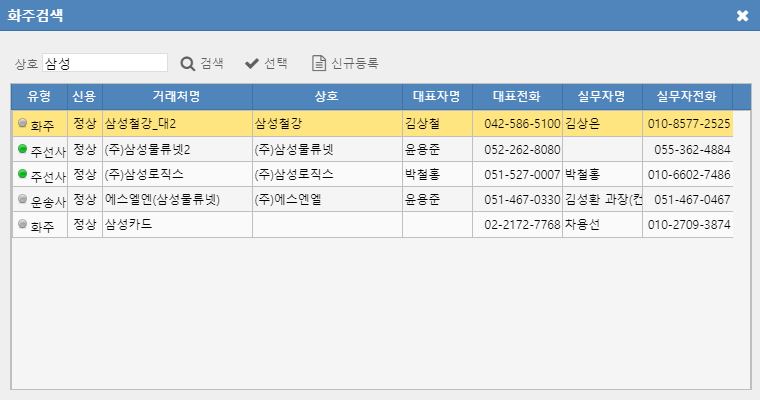The image size is (760, 400).
Task: Click contact name 차용선
Action: (582, 224)
